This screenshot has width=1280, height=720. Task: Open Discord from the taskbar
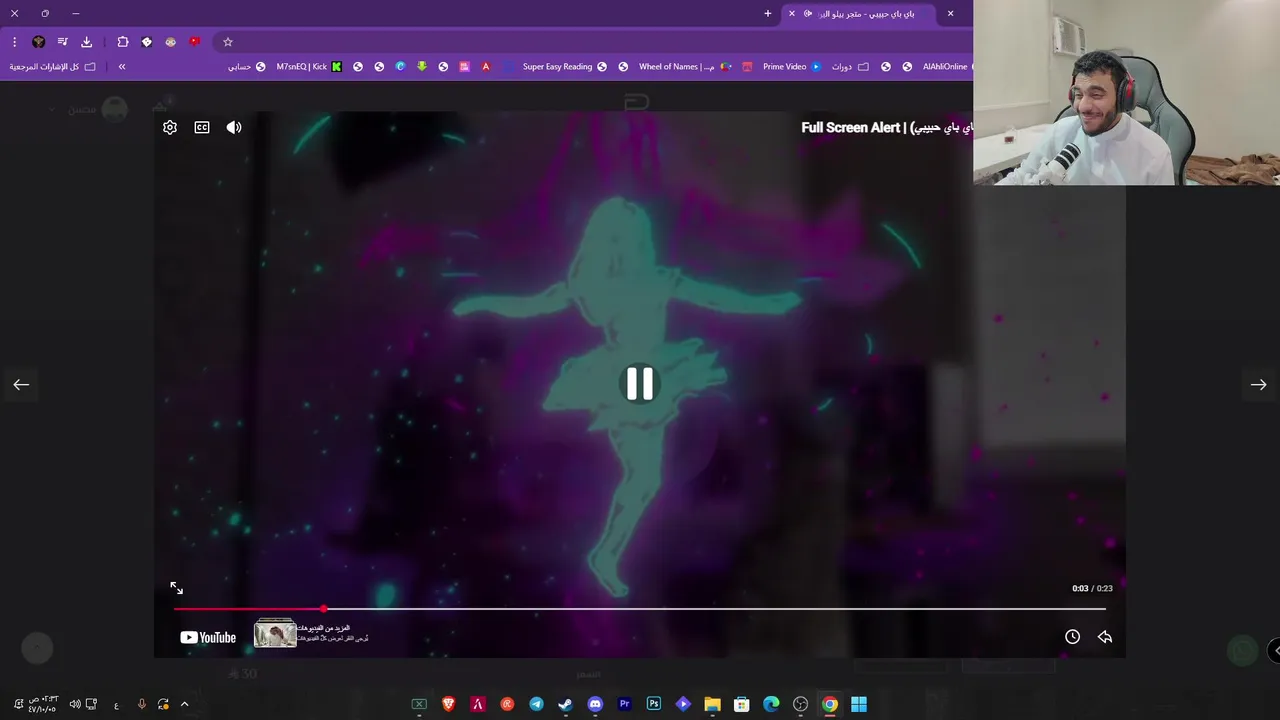pos(595,704)
